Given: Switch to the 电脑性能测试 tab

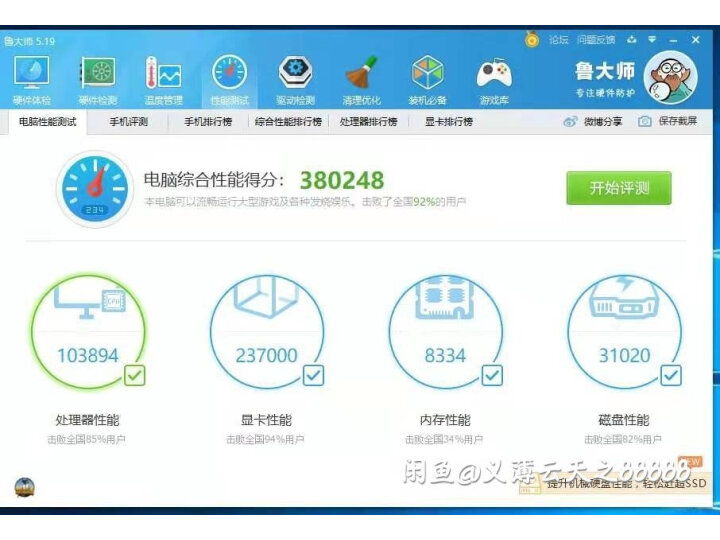Looking at the screenshot, I should click(47, 122).
